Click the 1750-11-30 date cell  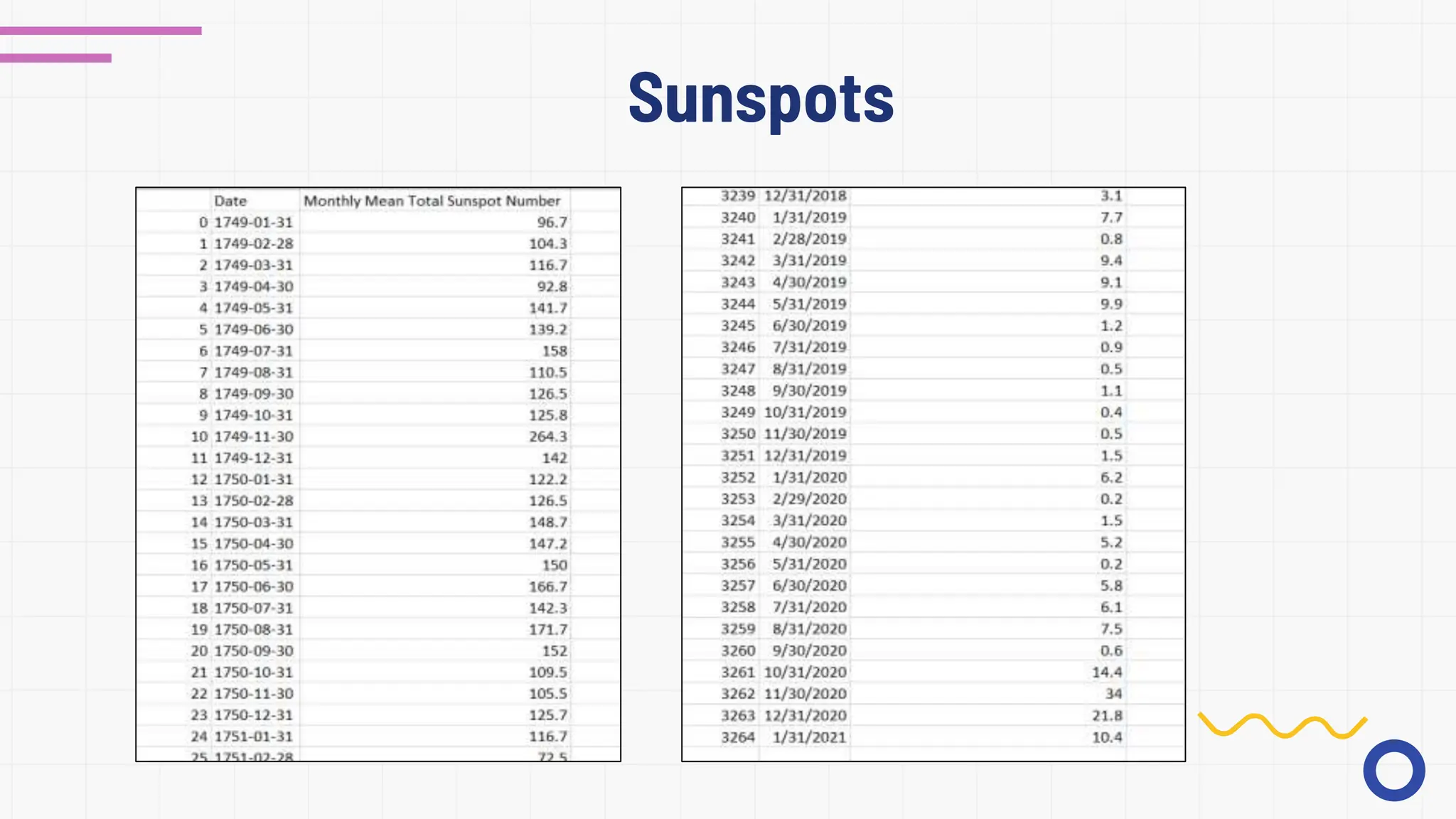(254, 693)
